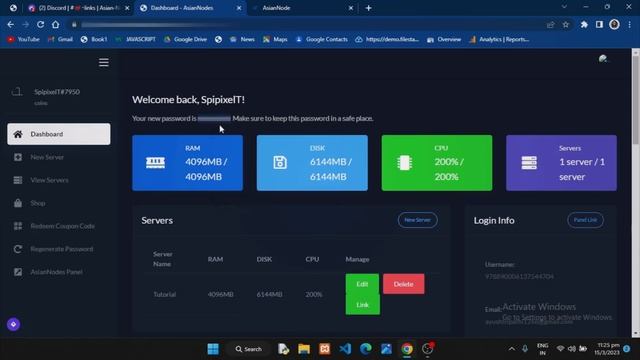The image size is (640, 360).
Task: Click the user avatar at top right
Action: 603,59
